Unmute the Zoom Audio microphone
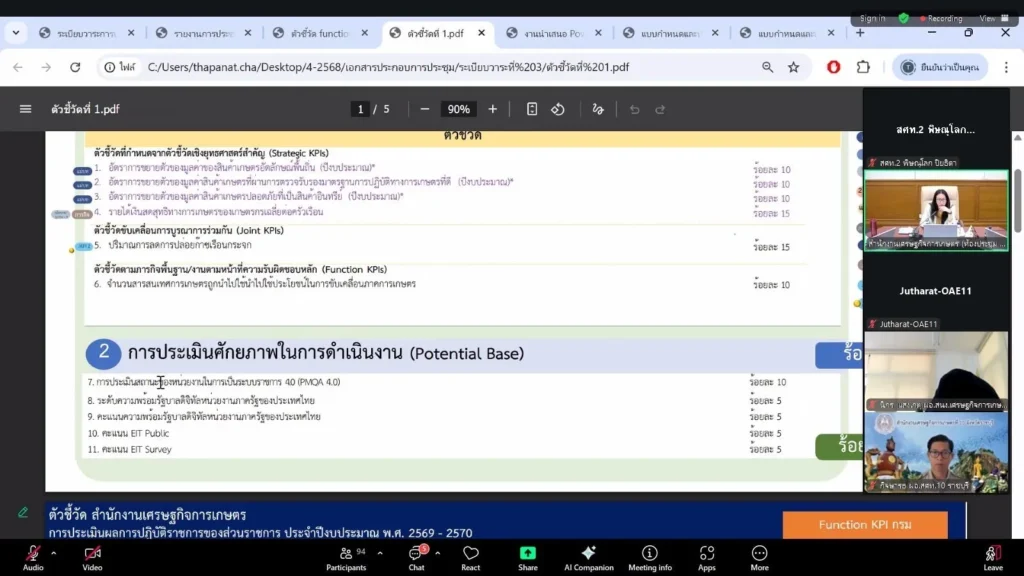The image size is (1024, 576). point(33,557)
